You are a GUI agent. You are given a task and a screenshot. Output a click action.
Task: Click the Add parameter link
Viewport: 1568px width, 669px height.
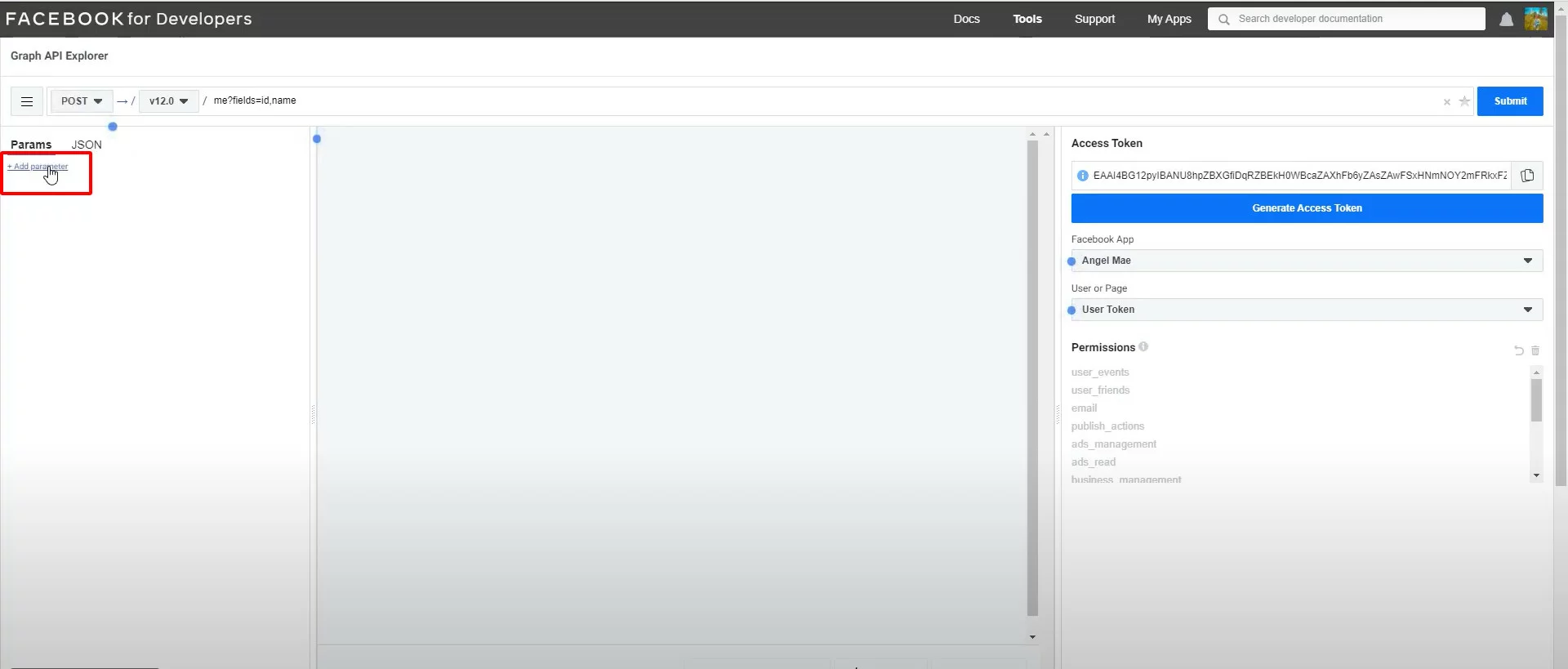click(38, 167)
